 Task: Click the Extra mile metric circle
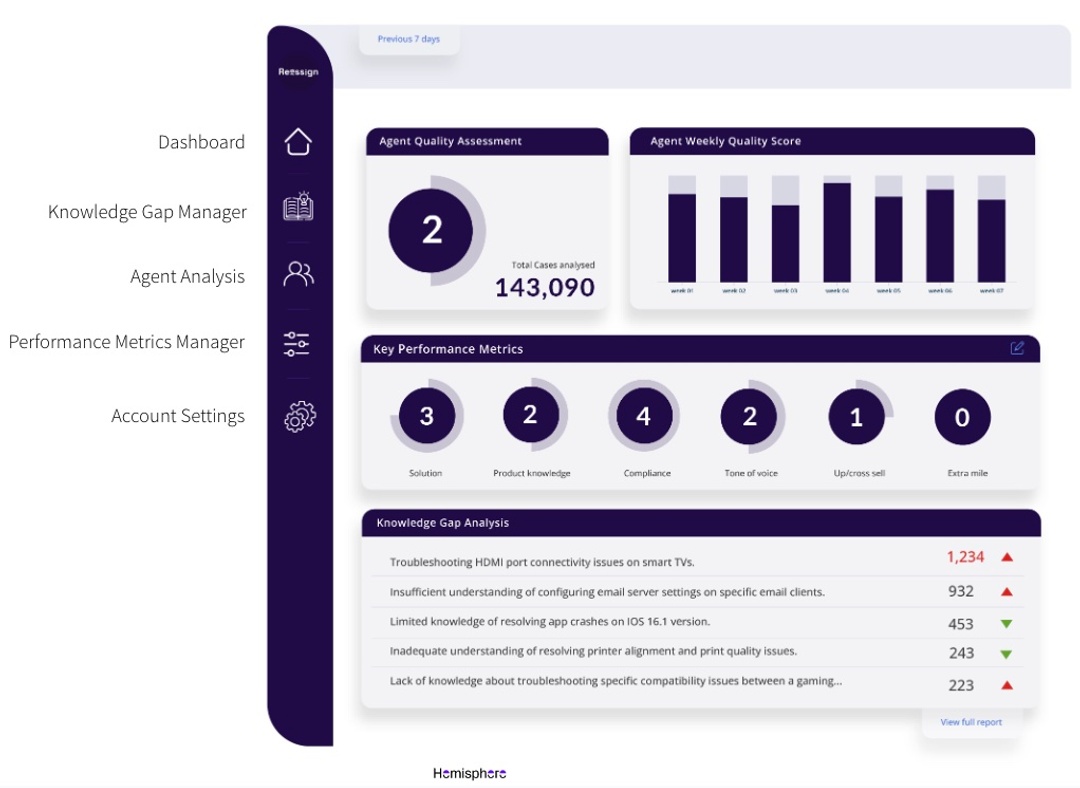tap(962, 417)
